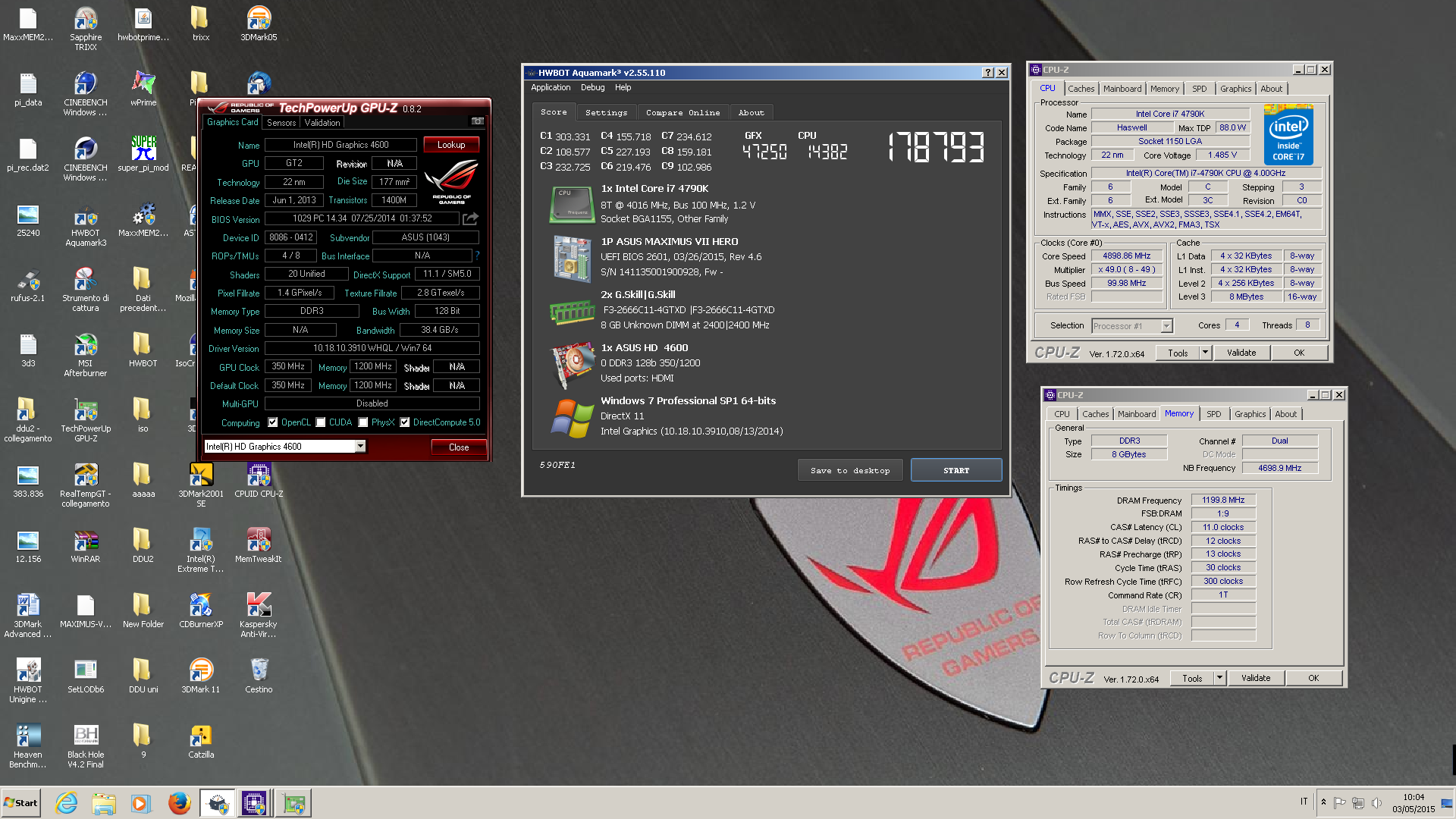The image size is (1456, 819).
Task: Open the HWBOT Unigine desktop icon
Action: [x=28, y=681]
